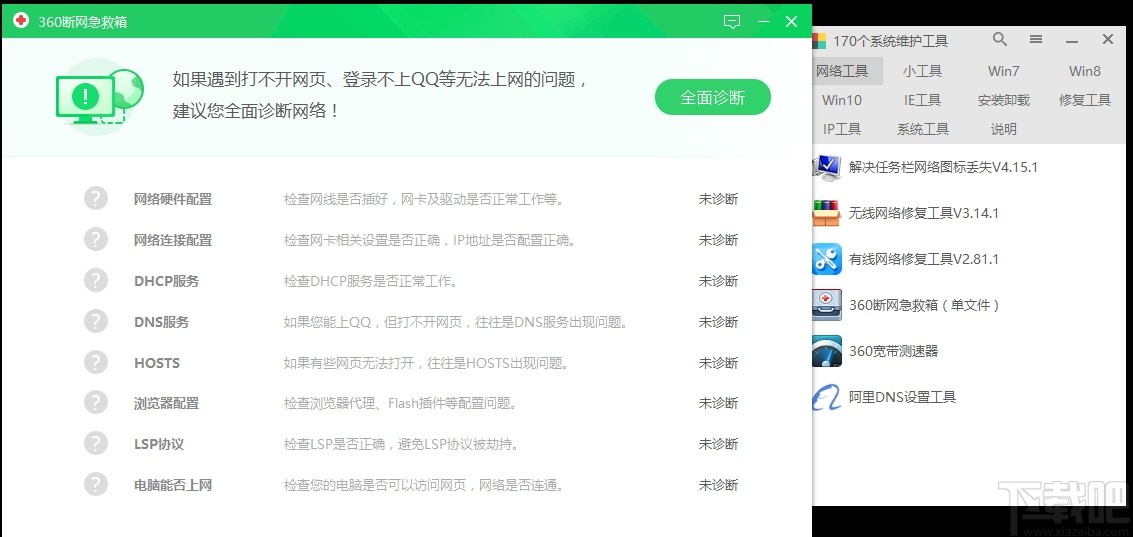1133x537 pixels.
Task: Click description 检查浏览器代理、Flash插件等配置问题。
Action: pos(400,403)
